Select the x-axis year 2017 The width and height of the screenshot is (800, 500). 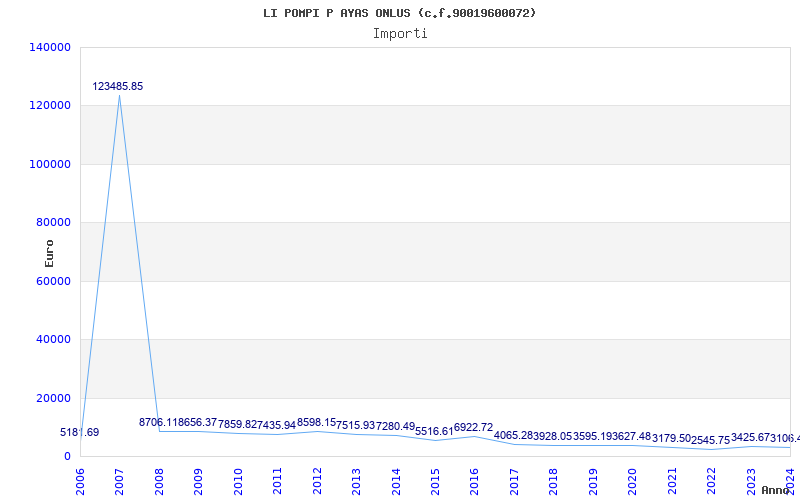pyautogui.click(x=514, y=481)
